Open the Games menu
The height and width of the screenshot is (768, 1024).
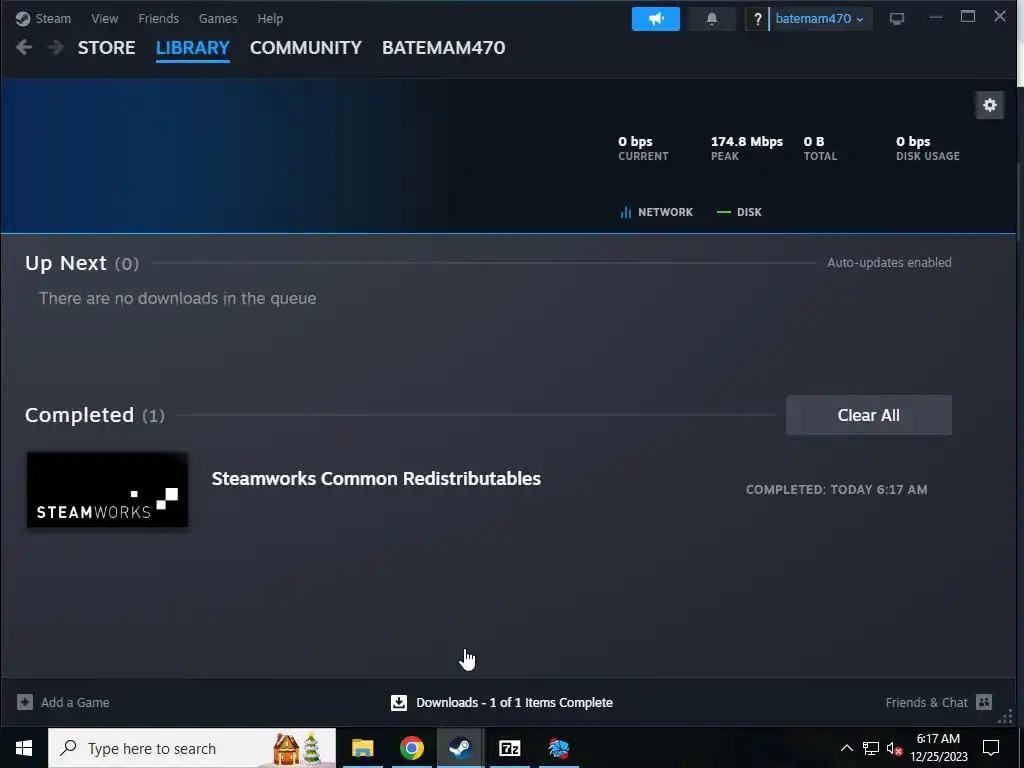click(218, 18)
